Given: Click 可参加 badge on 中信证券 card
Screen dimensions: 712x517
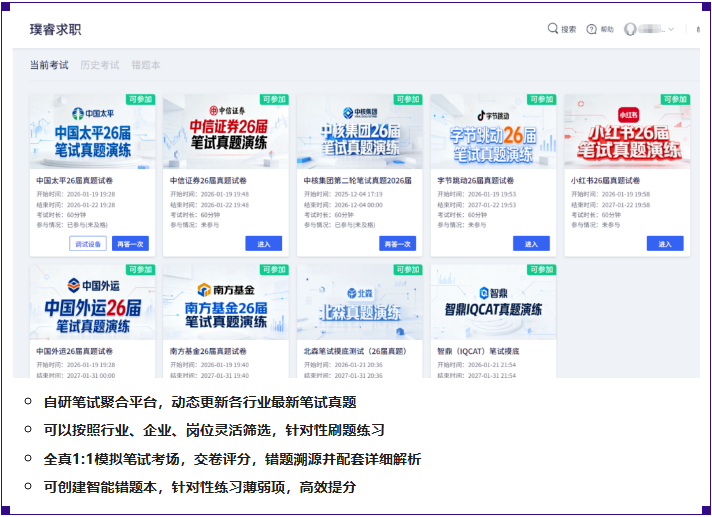Looking at the screenshot, I should (274, 99).
